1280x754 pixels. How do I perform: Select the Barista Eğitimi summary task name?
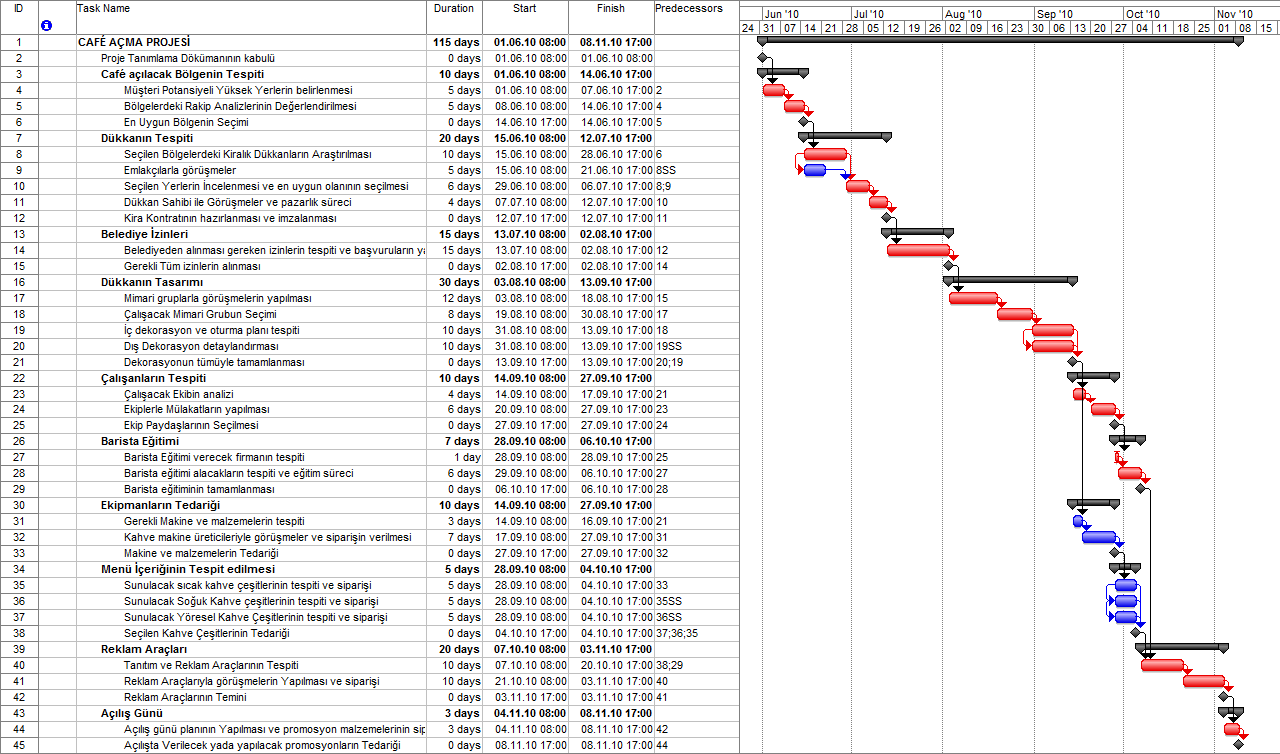click(140, 441)
